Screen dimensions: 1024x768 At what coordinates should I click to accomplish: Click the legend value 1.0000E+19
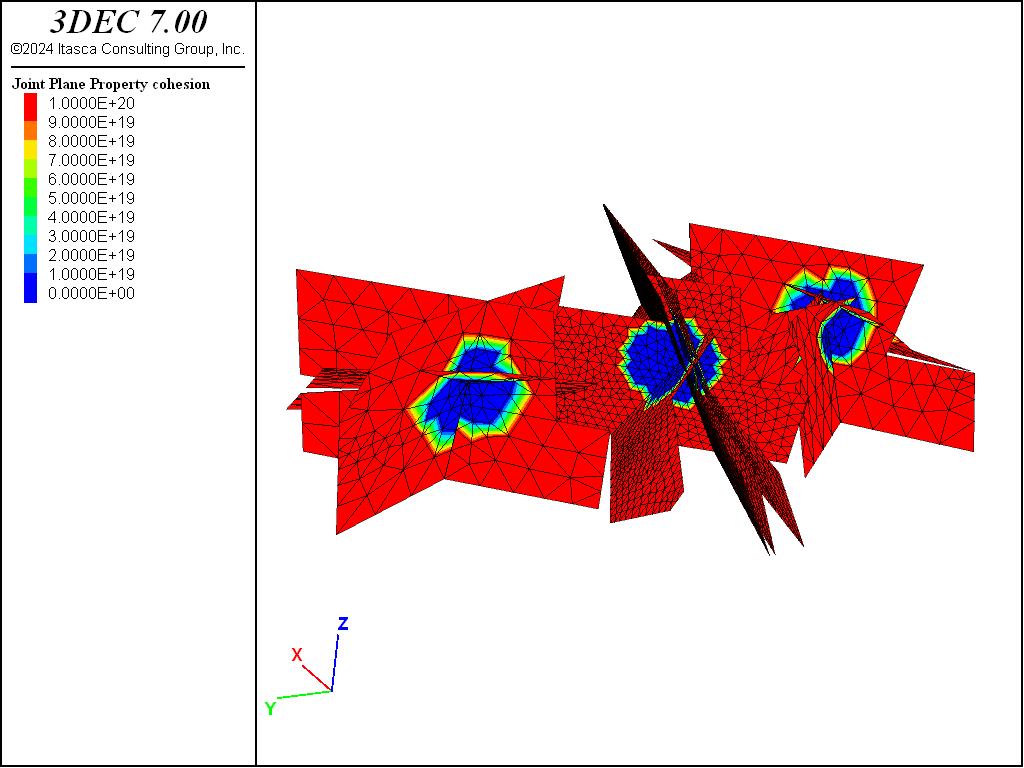91,274
